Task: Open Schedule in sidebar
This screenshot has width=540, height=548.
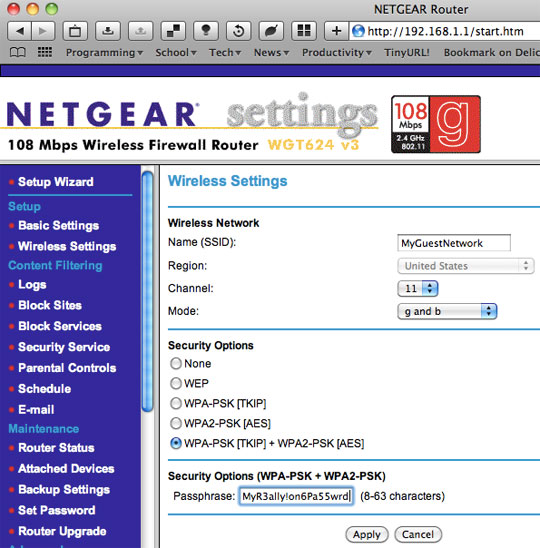Action: [x=44, y=389]
